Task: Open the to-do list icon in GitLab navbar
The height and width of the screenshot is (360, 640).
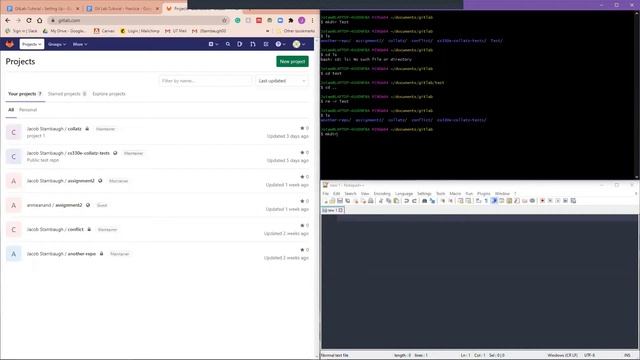Action: pos(266,44)
